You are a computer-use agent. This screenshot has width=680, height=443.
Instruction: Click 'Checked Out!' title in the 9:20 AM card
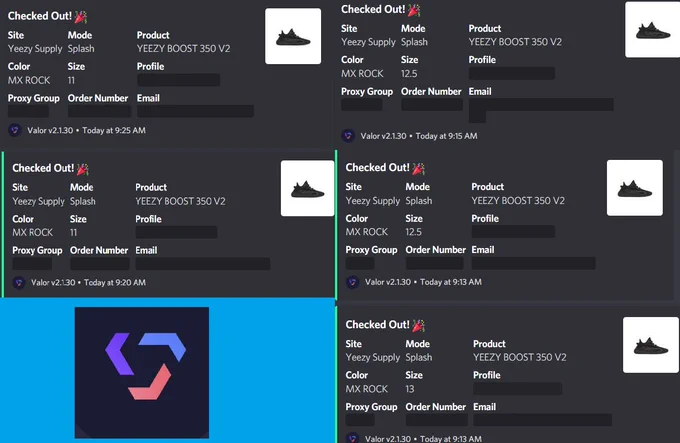43,168
